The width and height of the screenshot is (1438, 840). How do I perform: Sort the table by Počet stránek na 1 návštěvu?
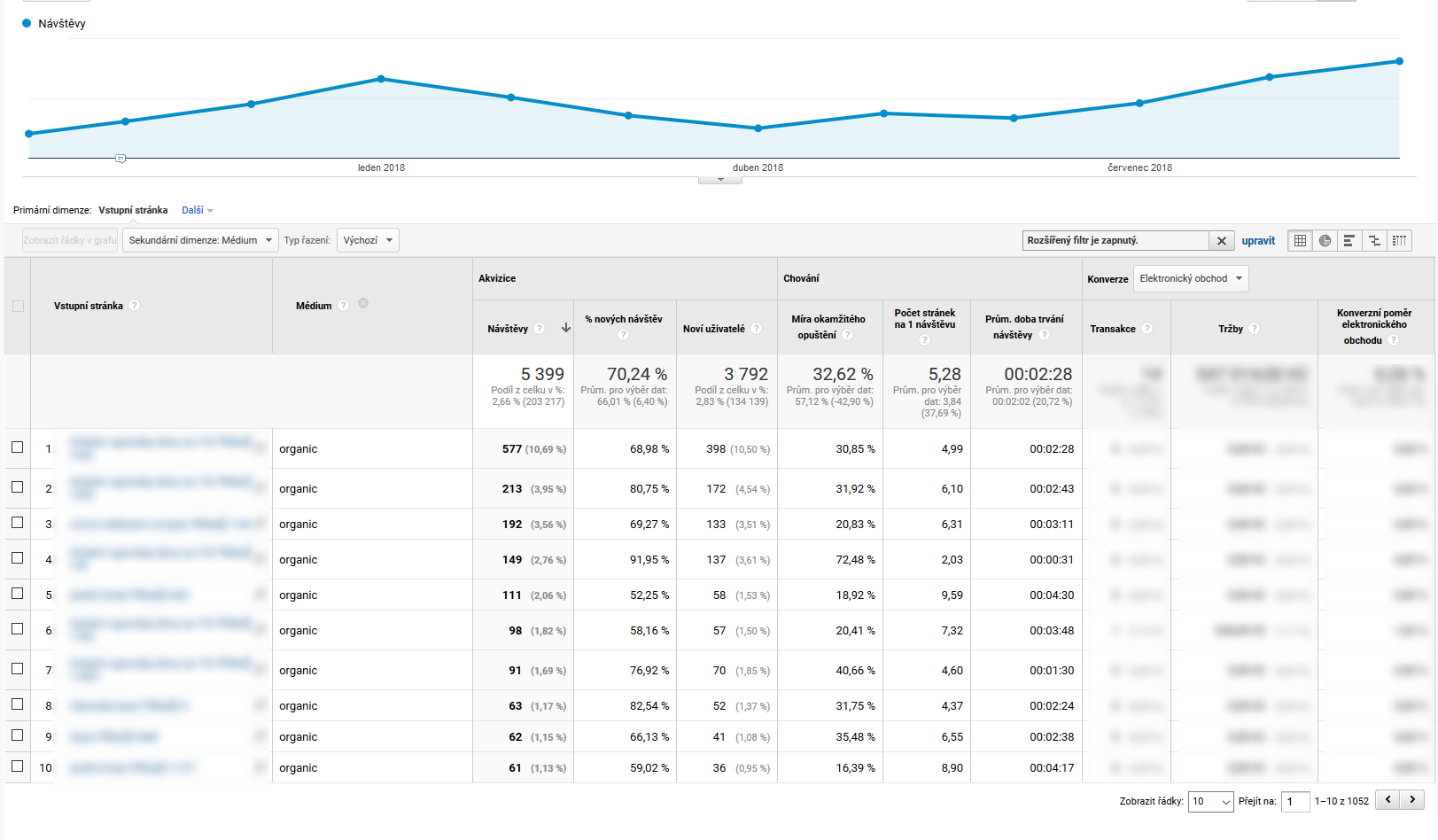coord(925,319)
